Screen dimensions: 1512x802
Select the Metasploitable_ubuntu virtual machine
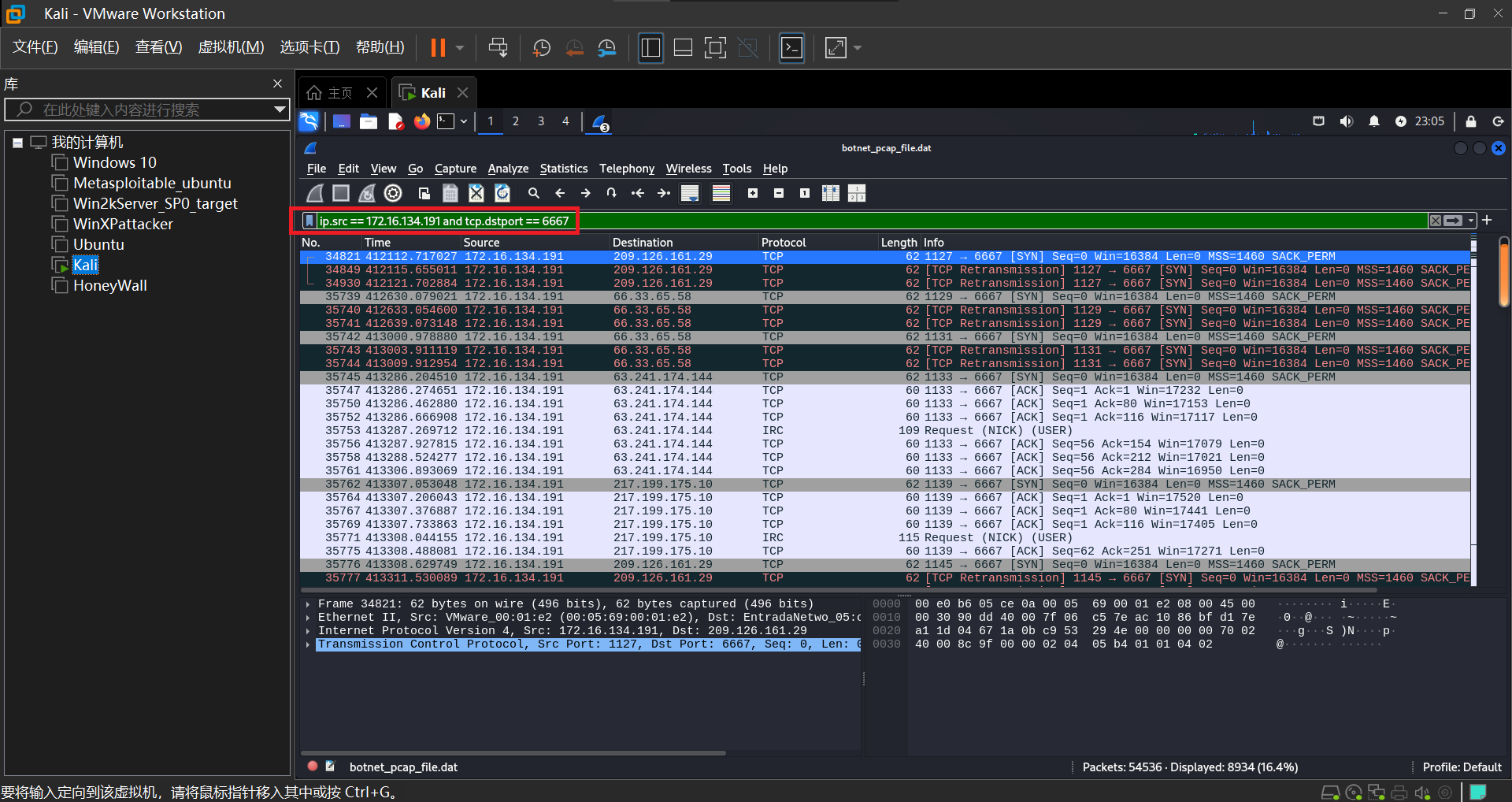point(152,183)
